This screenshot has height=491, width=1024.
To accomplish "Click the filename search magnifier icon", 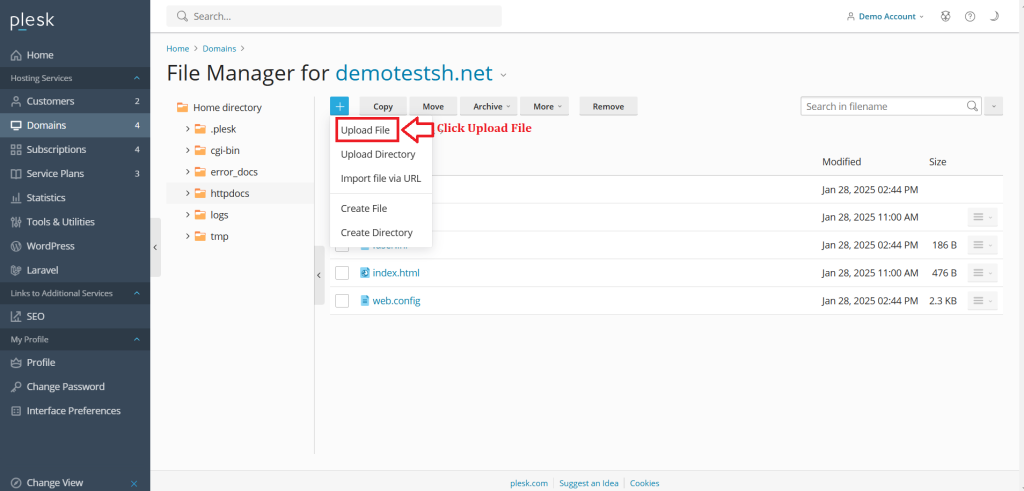I will pos(972,106).
